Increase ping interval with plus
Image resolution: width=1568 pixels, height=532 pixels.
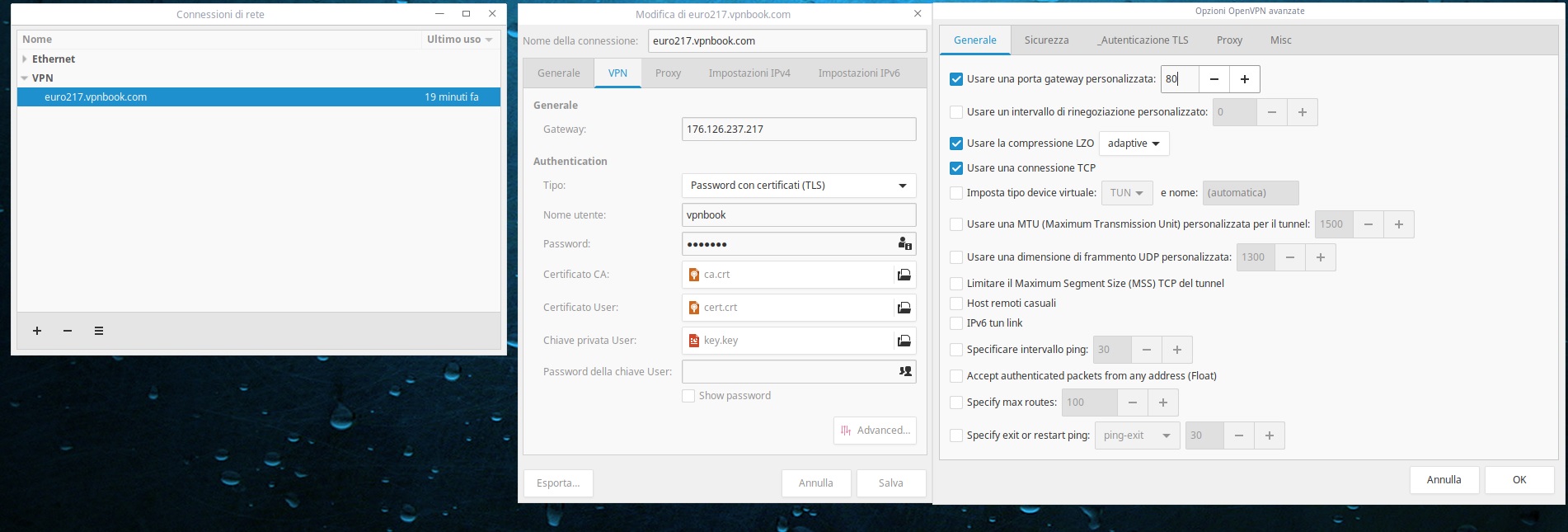[1177, 350]
